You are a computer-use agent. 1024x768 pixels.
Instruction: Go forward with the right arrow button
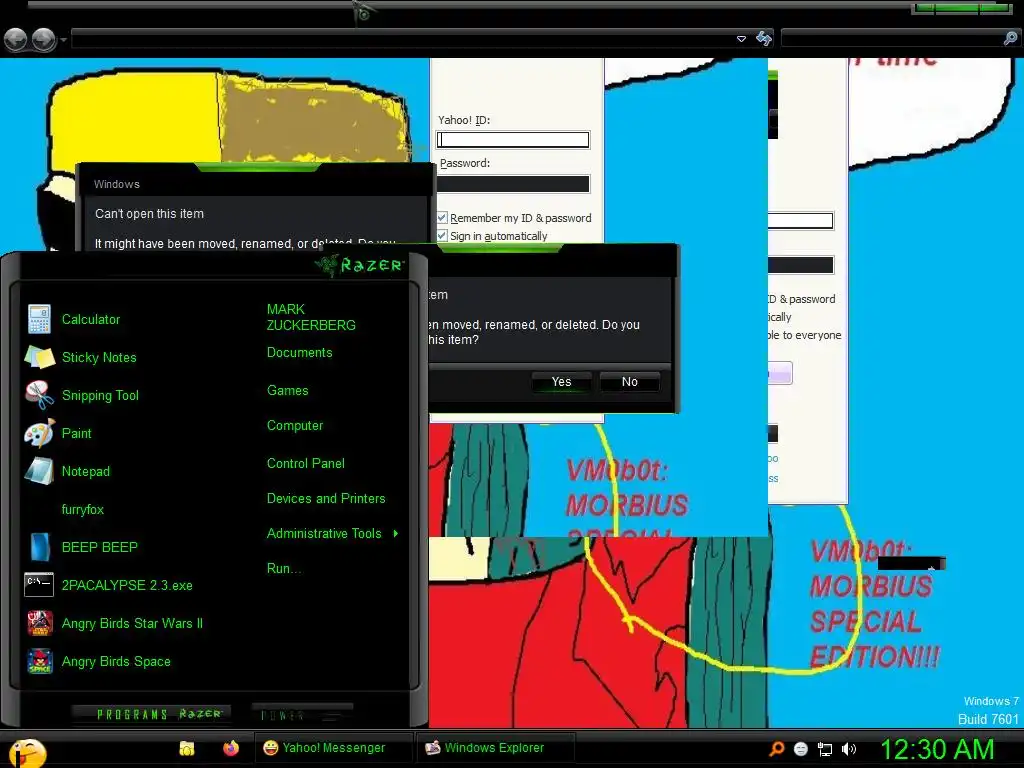pos(44,40)
